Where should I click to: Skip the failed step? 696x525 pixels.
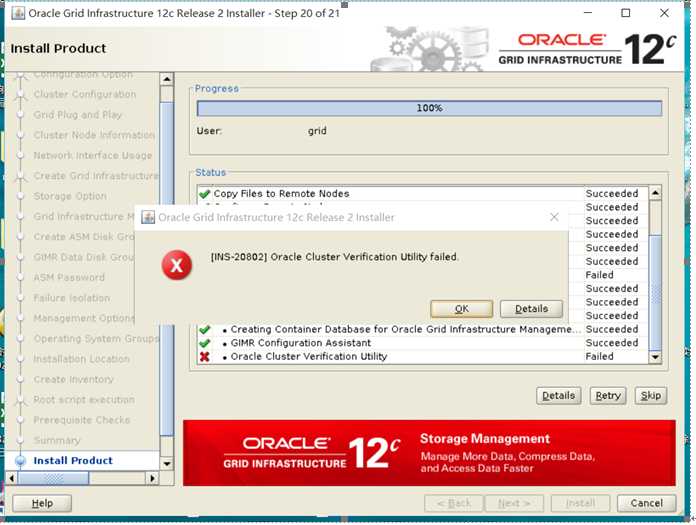(x=651, y=395)
